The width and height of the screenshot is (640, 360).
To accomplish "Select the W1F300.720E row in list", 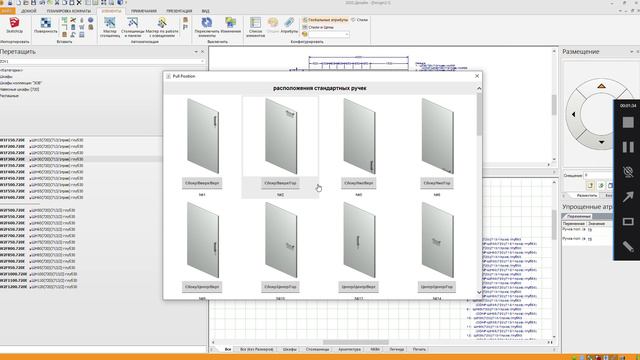I will click(x=82, y=159).
